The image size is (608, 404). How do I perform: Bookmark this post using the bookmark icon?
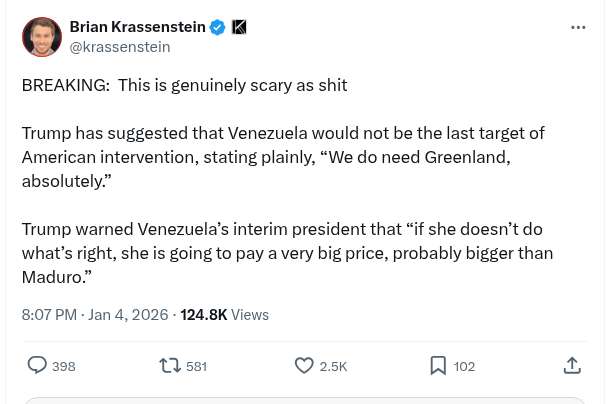coord(438,366)
